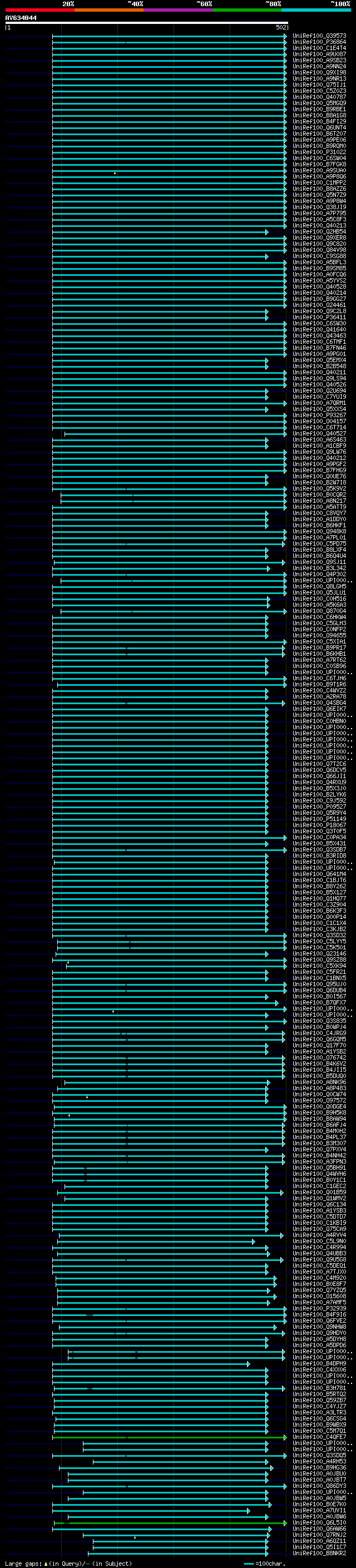Open hit UniRef100_A9SB23
This screenshot has width=356, height=1568.
tap(319, 60)
